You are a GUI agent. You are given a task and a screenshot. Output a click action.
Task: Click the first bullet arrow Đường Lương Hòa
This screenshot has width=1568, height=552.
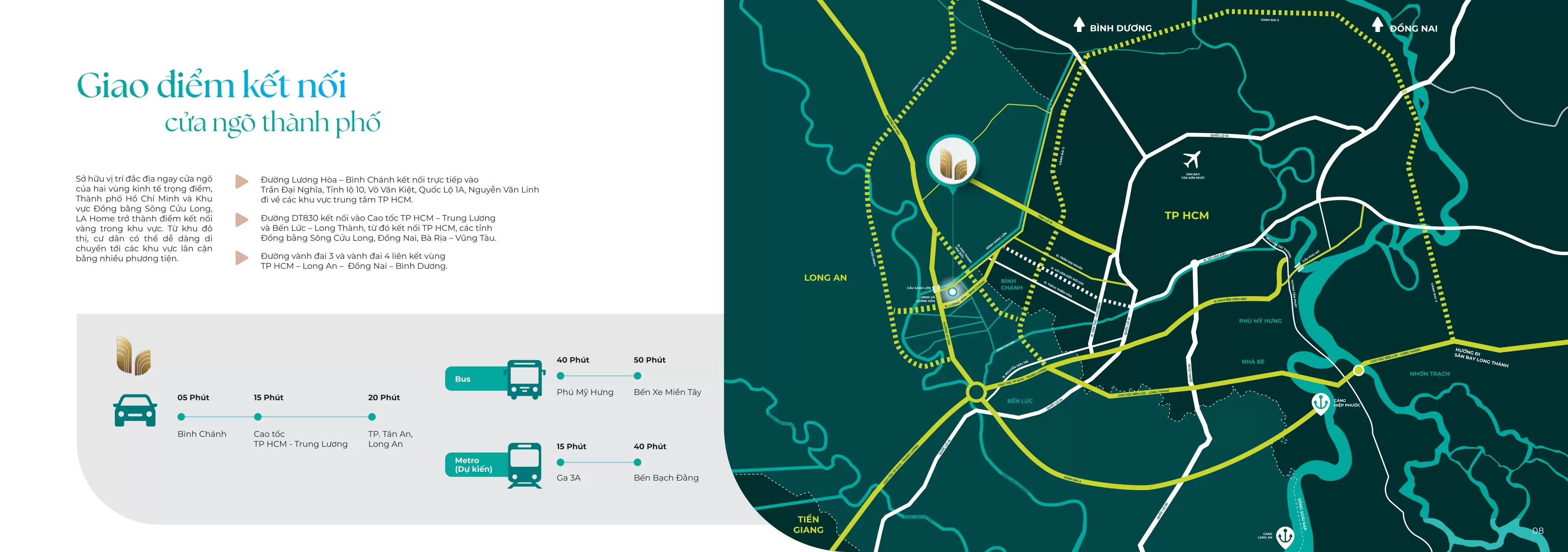[x=242, y=181]
